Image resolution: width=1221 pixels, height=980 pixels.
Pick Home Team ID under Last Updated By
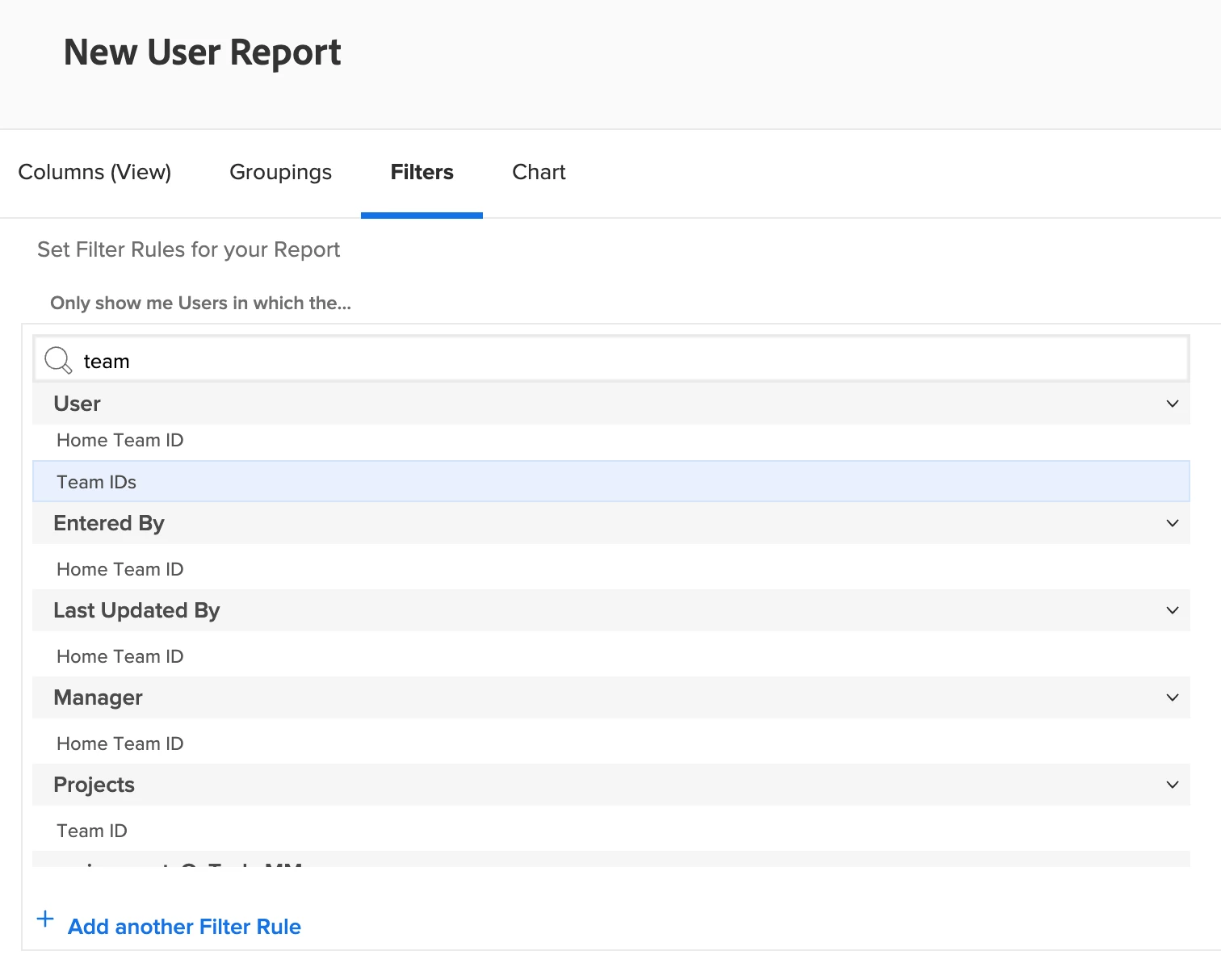(611, 656)
